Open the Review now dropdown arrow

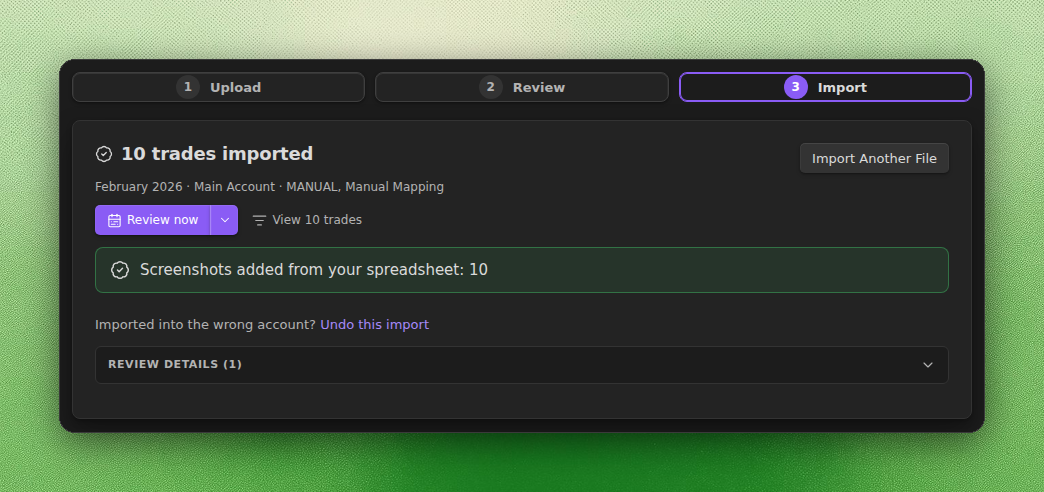(225, 220)
